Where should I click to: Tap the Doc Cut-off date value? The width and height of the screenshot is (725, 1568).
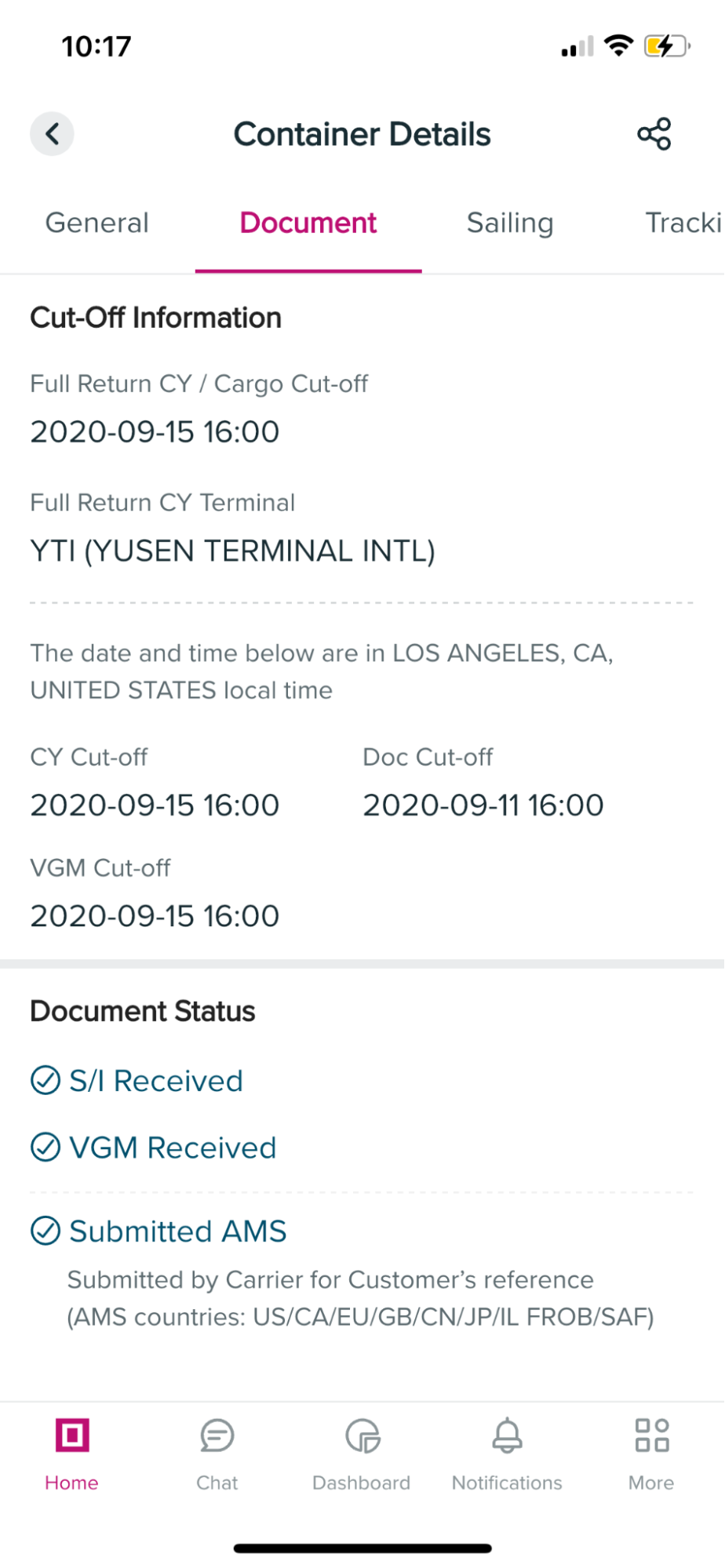483,805
